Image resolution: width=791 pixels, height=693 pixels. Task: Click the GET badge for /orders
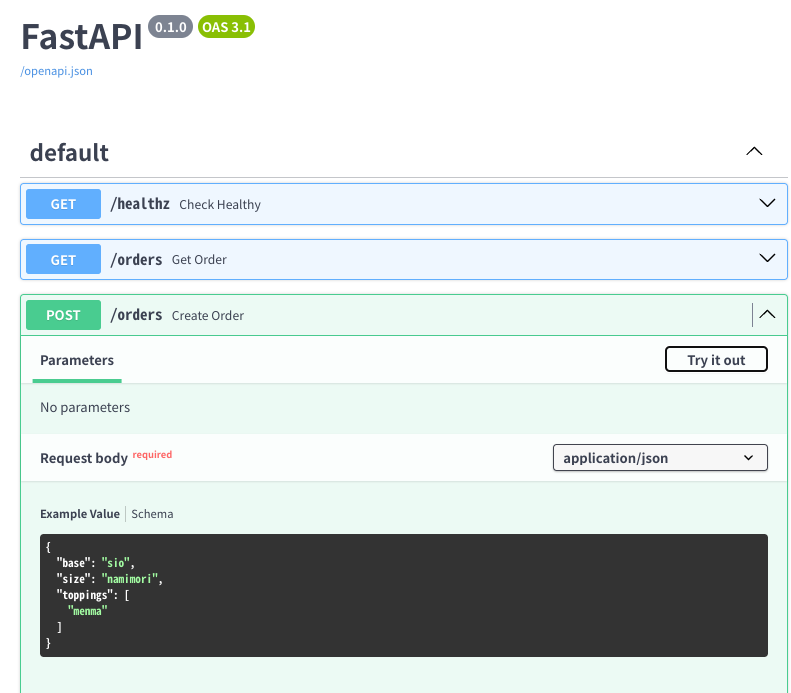click(x=63, y=259)
